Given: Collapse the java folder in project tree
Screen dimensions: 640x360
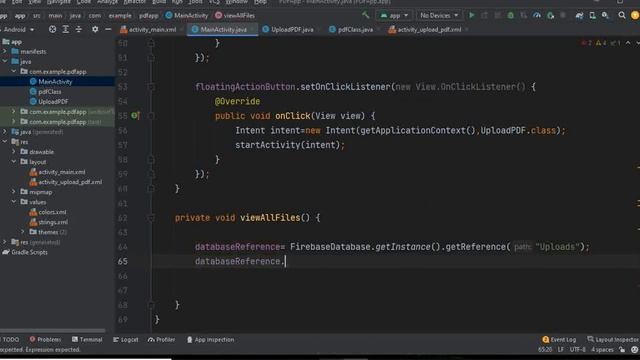Looking at the screenshot, I should pyautogui.click(x=5, y=61).
